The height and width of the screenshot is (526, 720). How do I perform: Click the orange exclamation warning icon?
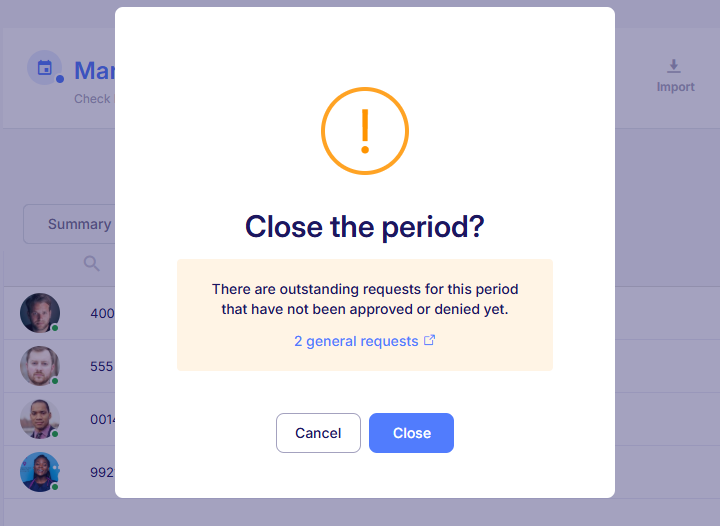(x=365, y=131)
